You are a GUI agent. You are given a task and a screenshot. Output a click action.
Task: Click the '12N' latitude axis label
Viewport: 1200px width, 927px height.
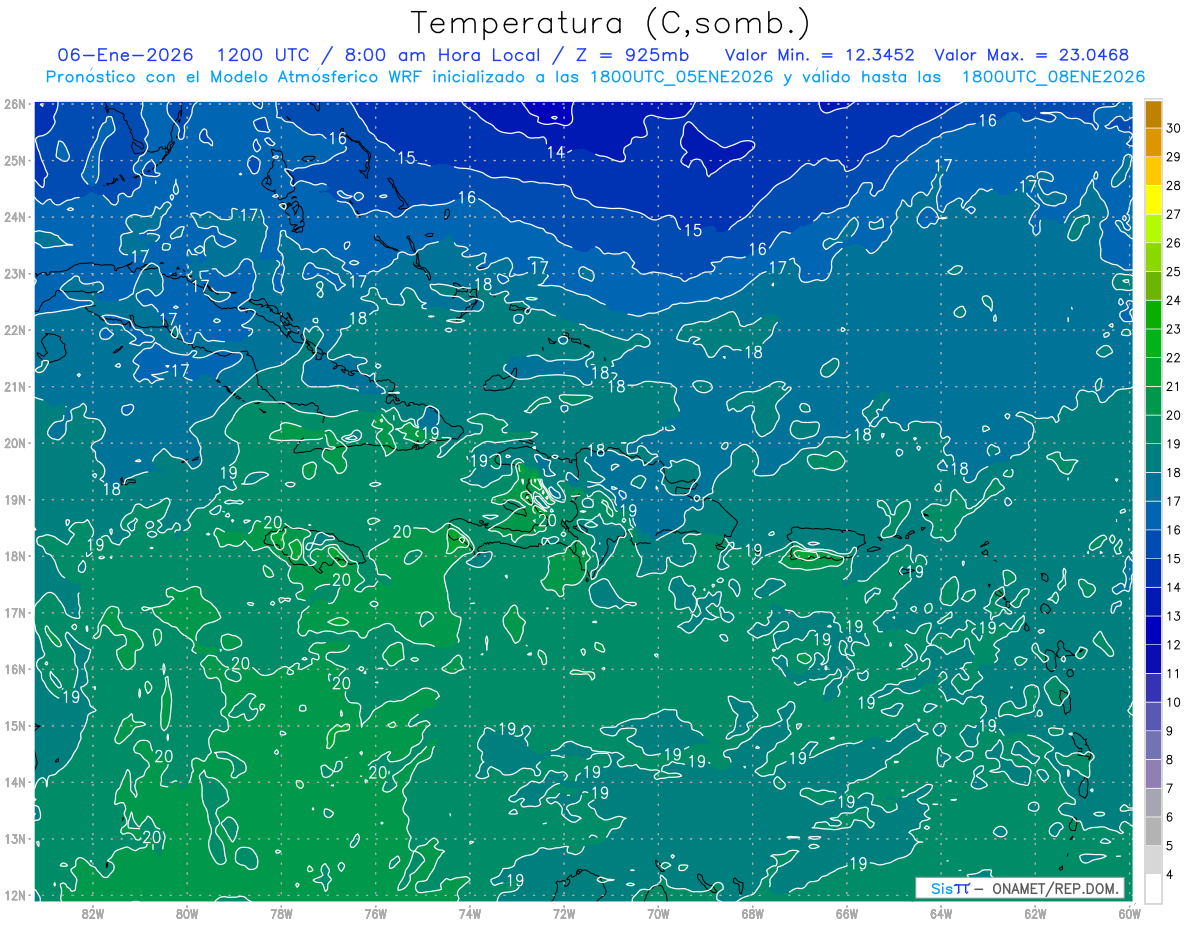tap(14, 895)
